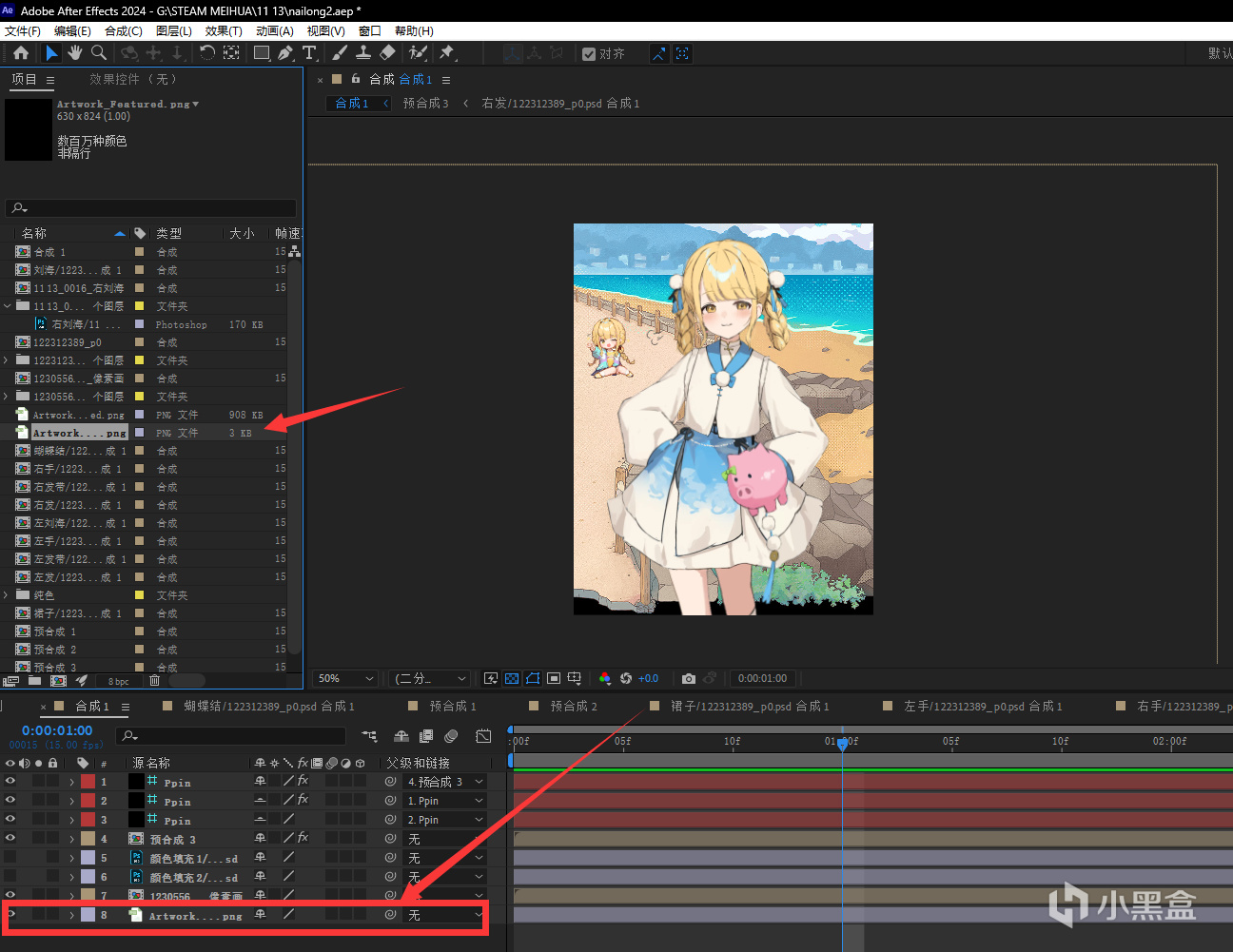Open parent dropdown showing 4.预合成 3
The width and height of the screenshot is (1233, 952).
[445, 782]
